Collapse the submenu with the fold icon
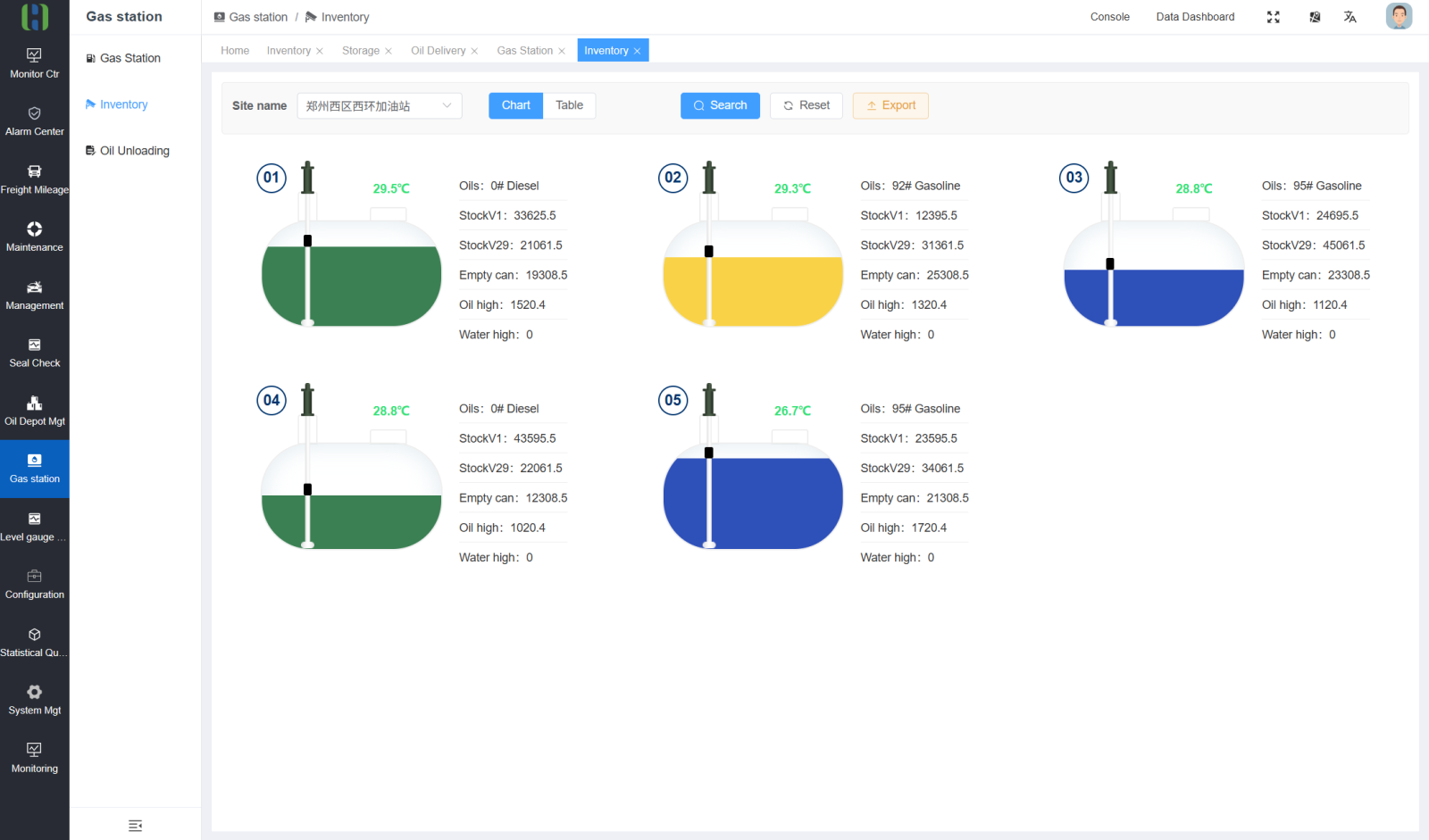The width and height of the screenshot is (1429, 840). point(135,826)
